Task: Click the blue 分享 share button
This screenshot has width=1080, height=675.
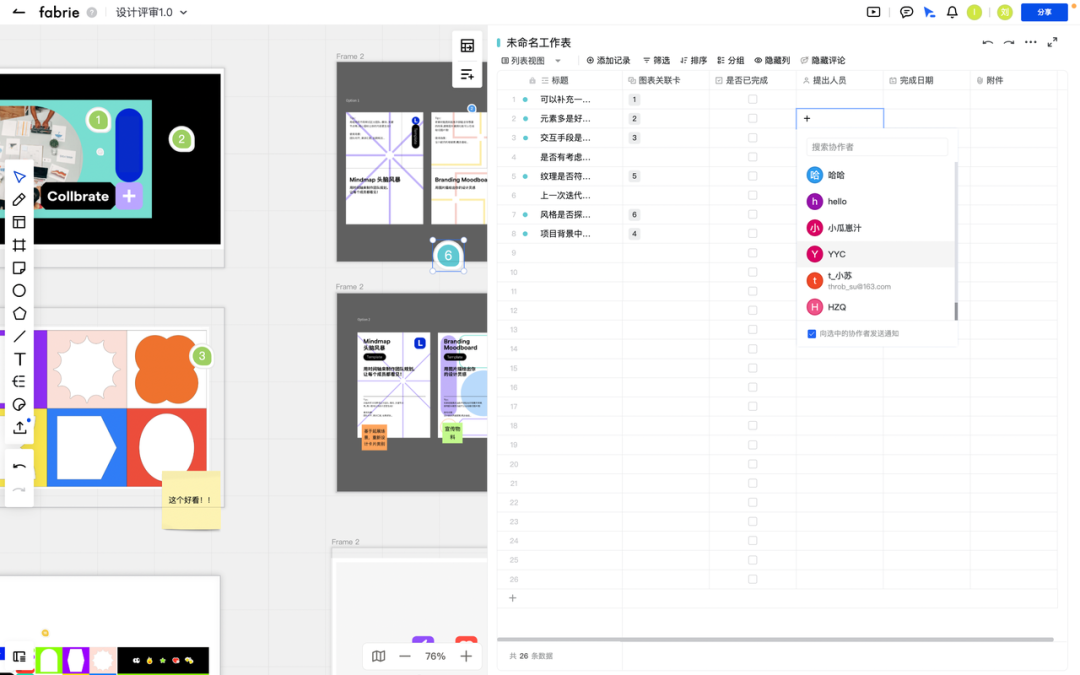Action: [x=1044, y=12]
